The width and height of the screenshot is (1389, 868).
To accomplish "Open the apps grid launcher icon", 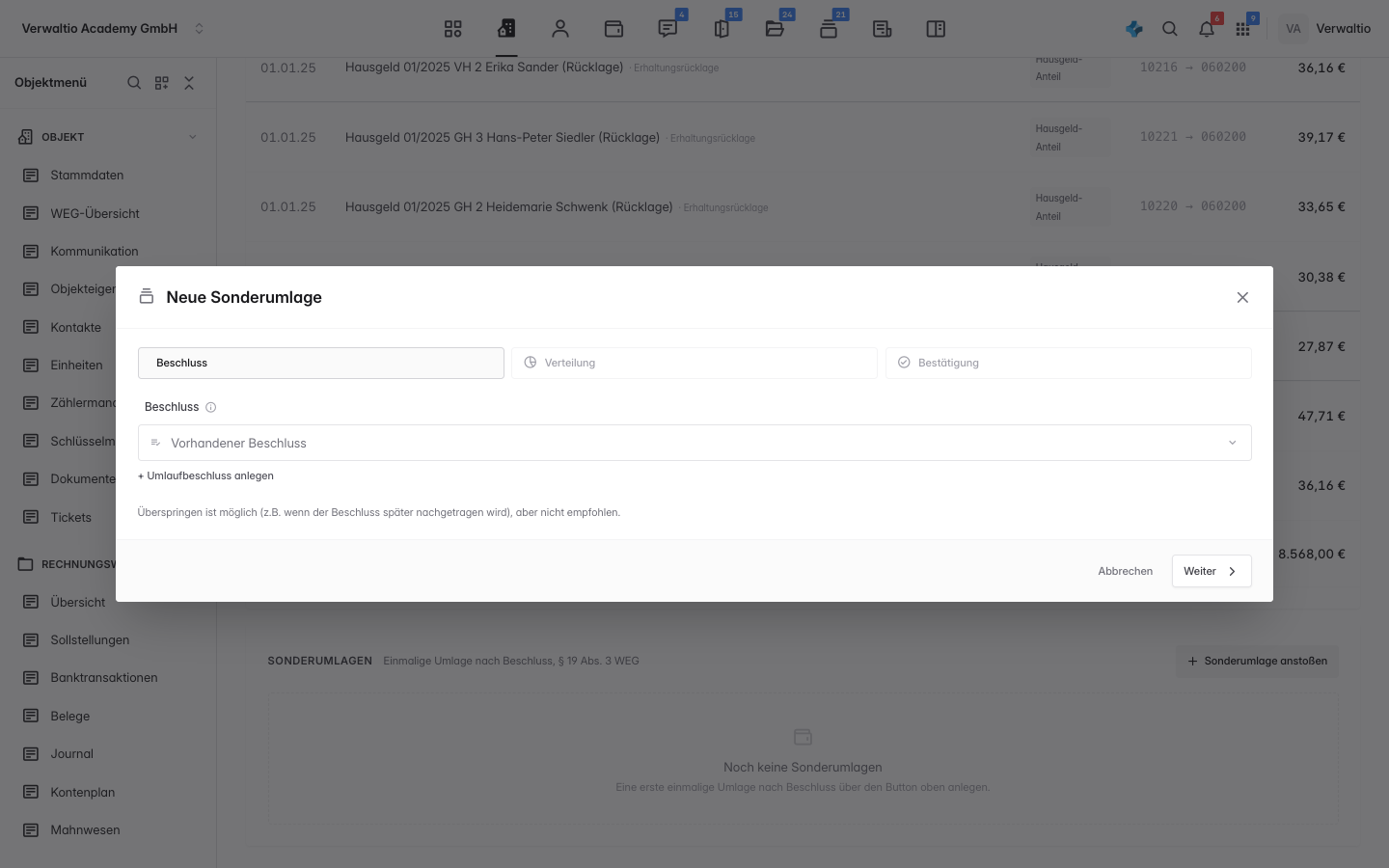I will 1242,29.
